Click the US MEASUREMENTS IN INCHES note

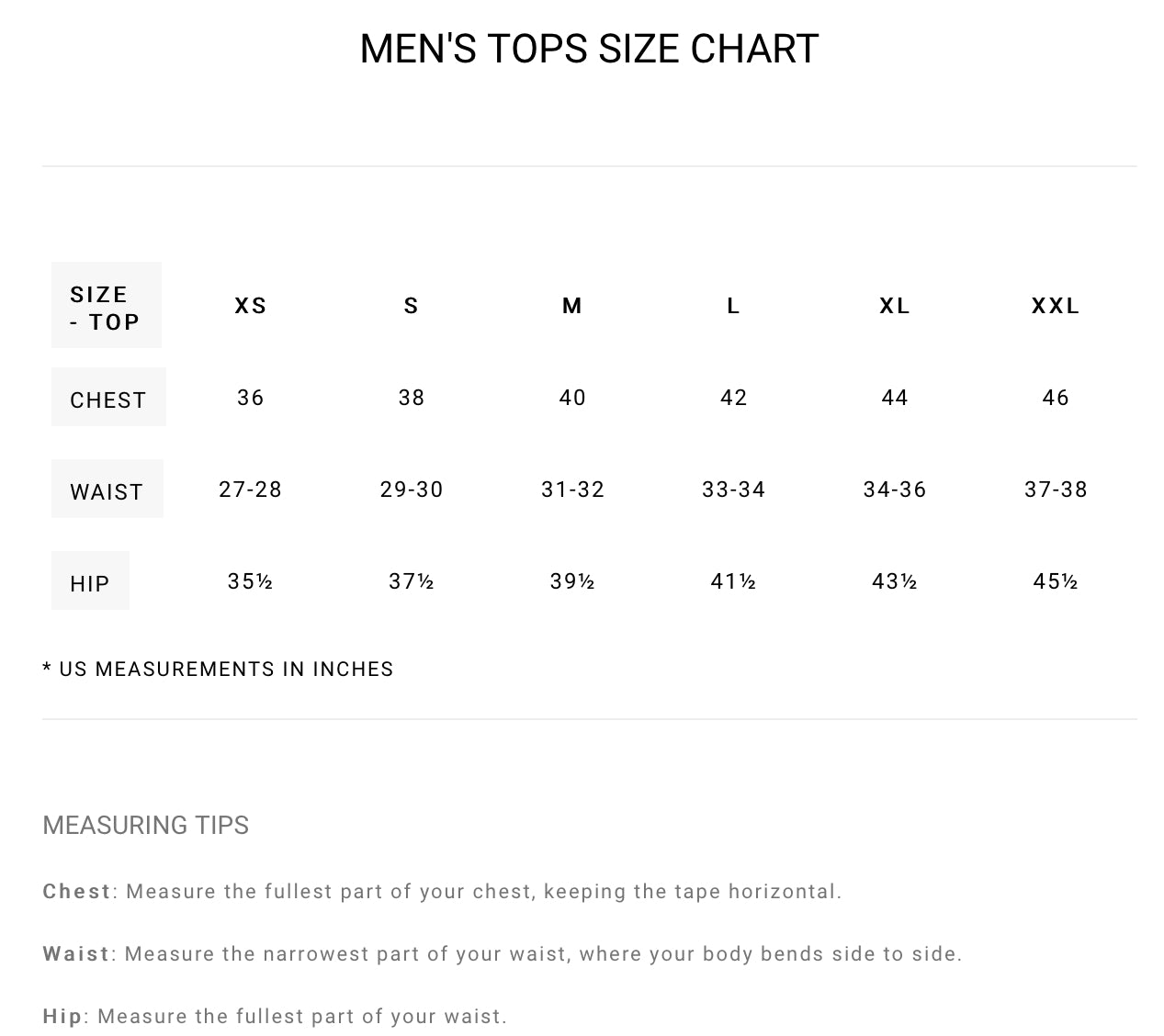pyautogui.click(x=219, y=669)
